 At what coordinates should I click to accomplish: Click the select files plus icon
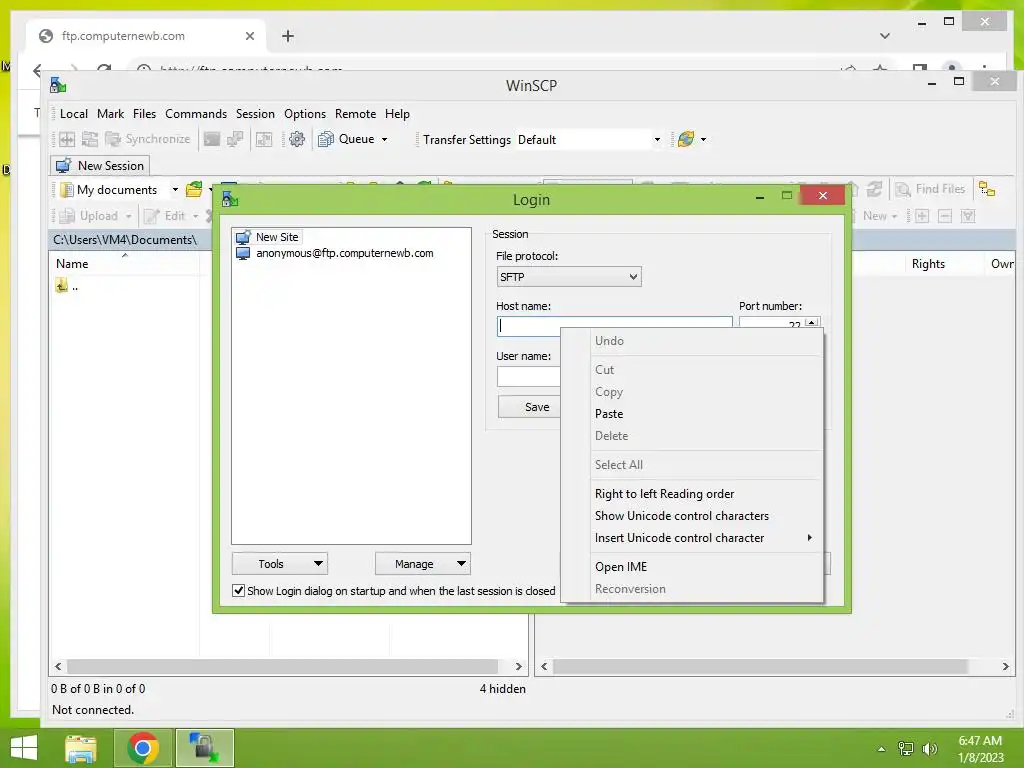click(921, 216)
